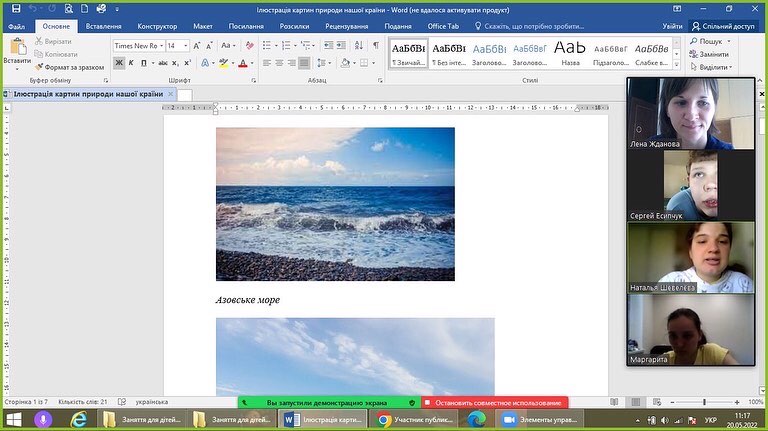
Task: Center align text
Action: (279, 63)
